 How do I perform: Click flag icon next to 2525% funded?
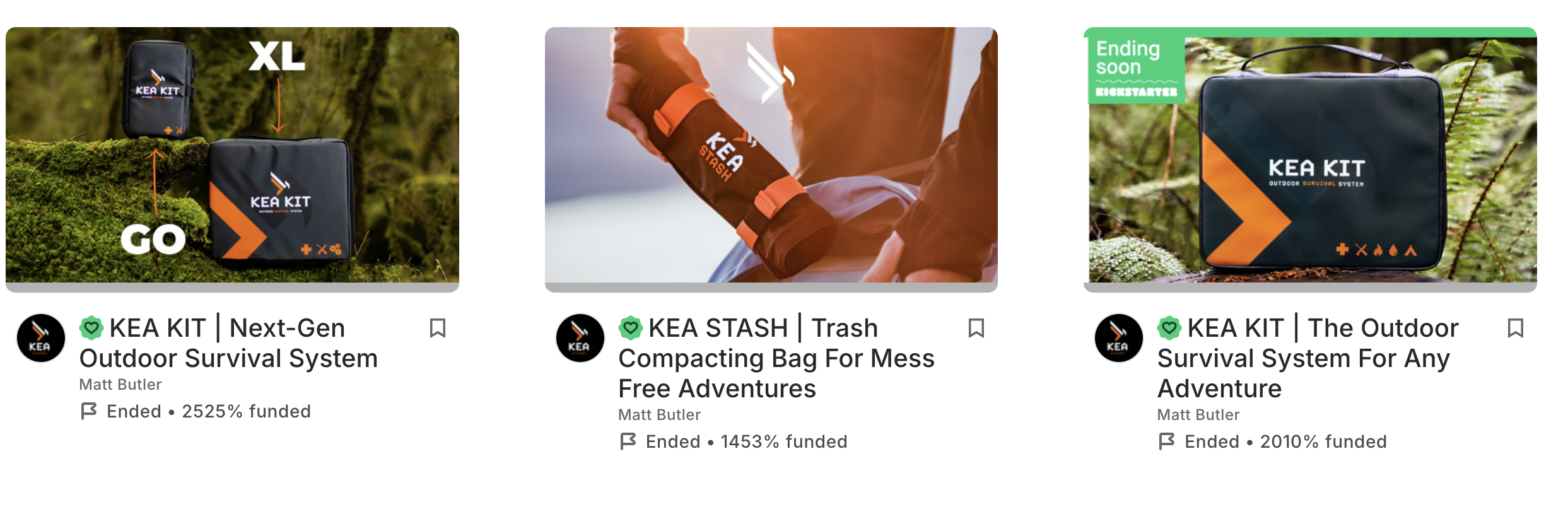(89, 411)
